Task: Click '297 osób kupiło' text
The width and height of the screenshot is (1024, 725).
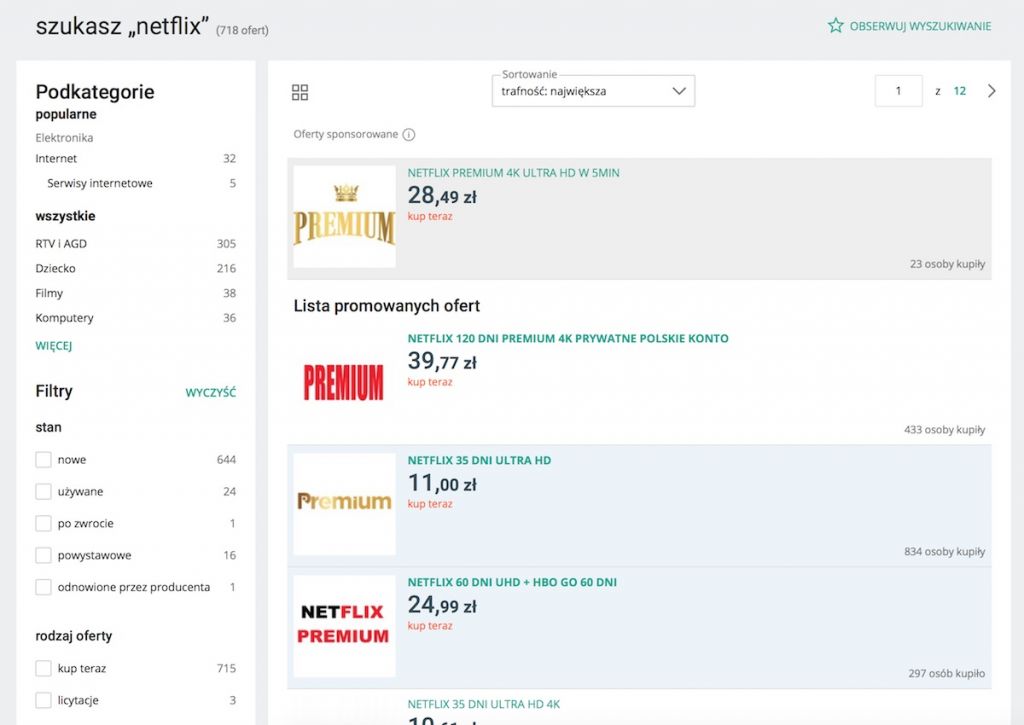Action: (x=946, y=673)
